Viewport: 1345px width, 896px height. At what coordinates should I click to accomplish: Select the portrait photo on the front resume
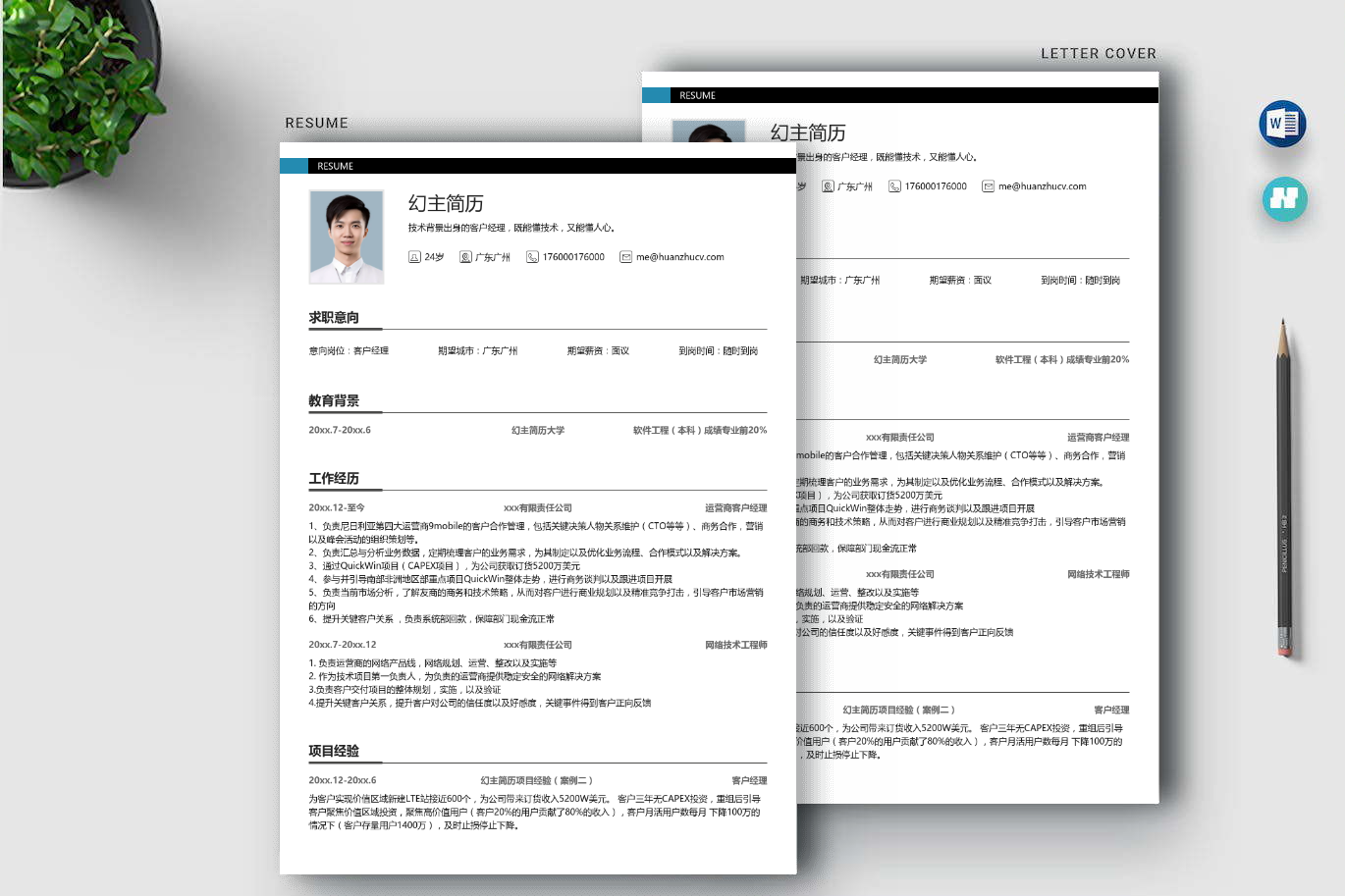click(x=347, y=237)
